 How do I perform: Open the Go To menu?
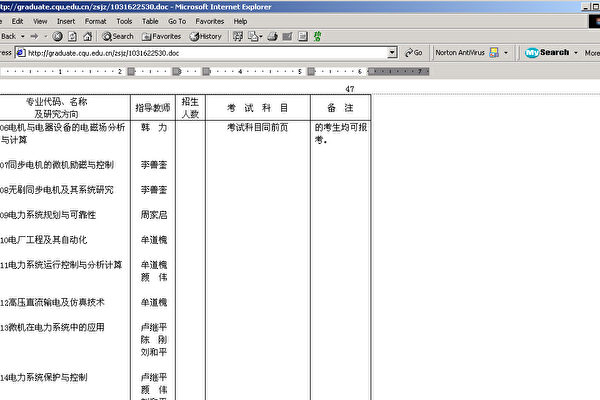pos(177,20)
